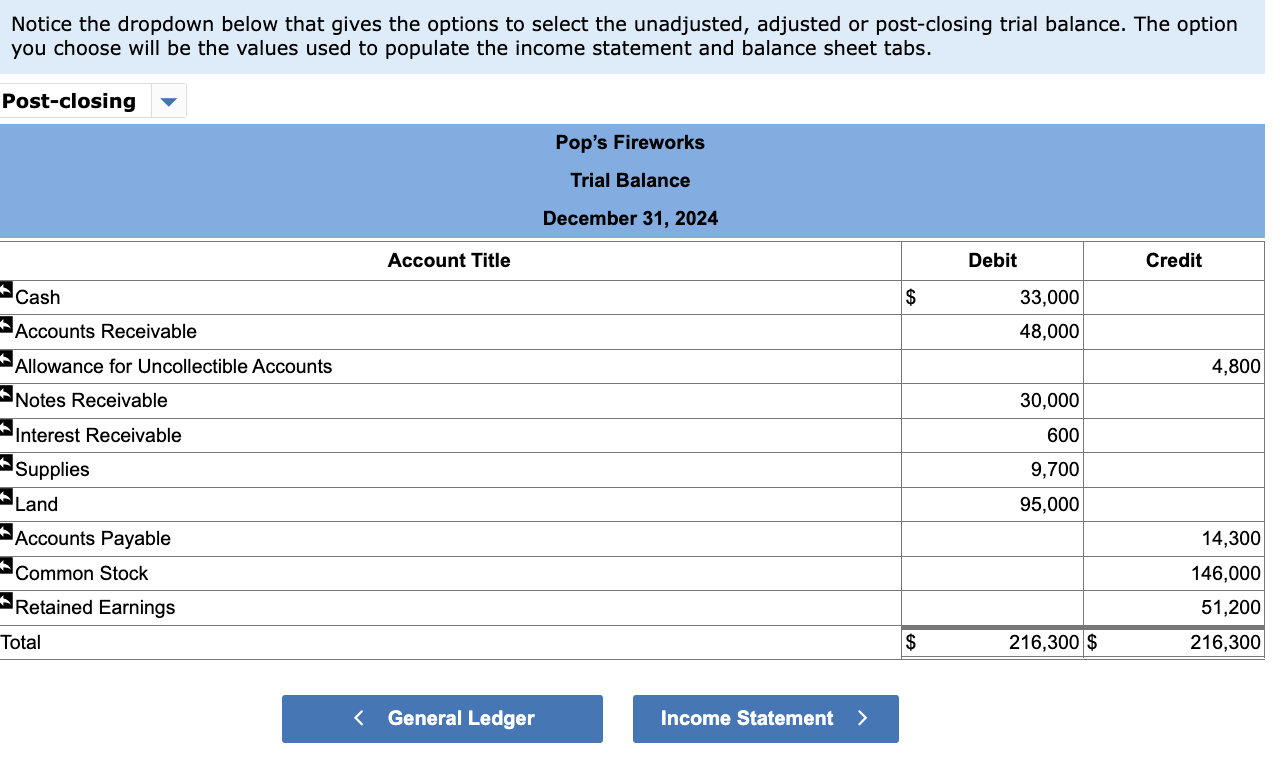The image size is (1286, 764).
Task: Click the Account Title column header
Action: [x=449, y=260]
